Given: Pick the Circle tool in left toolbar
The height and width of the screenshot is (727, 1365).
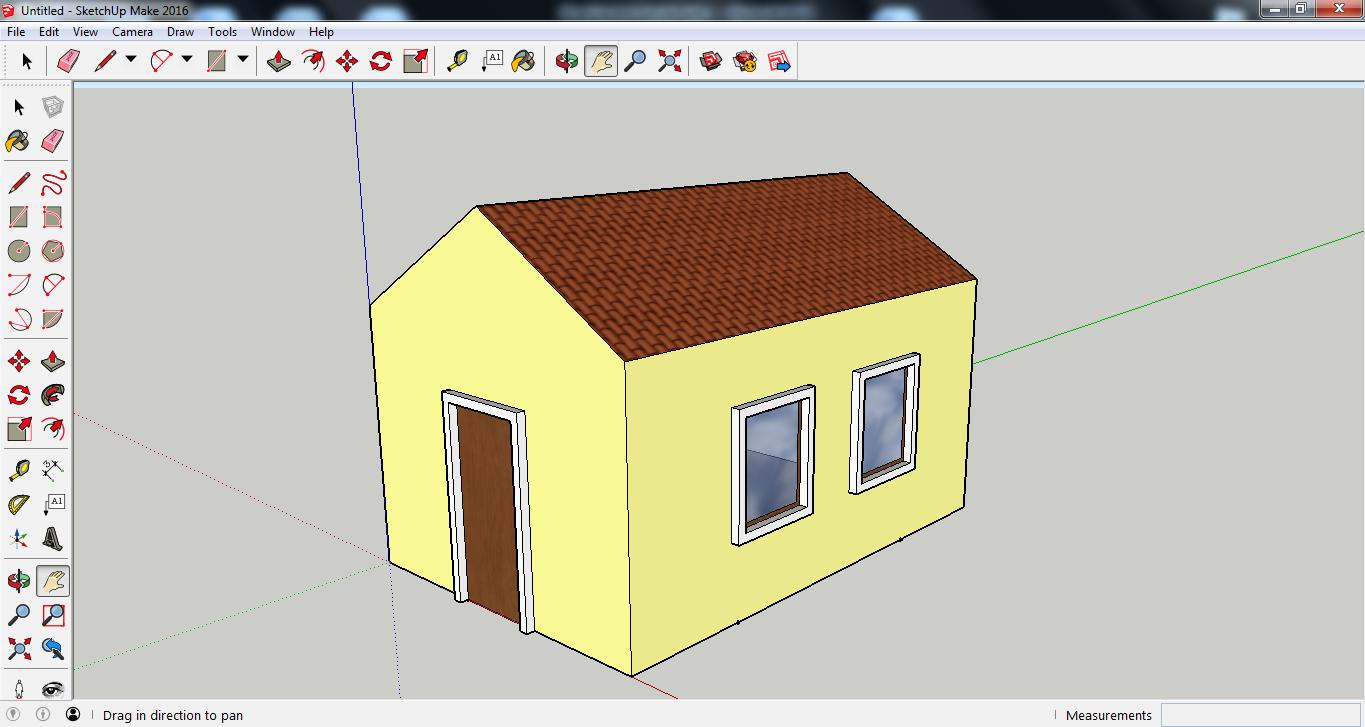Looking at the screenshot, I should tap(19, 251).
